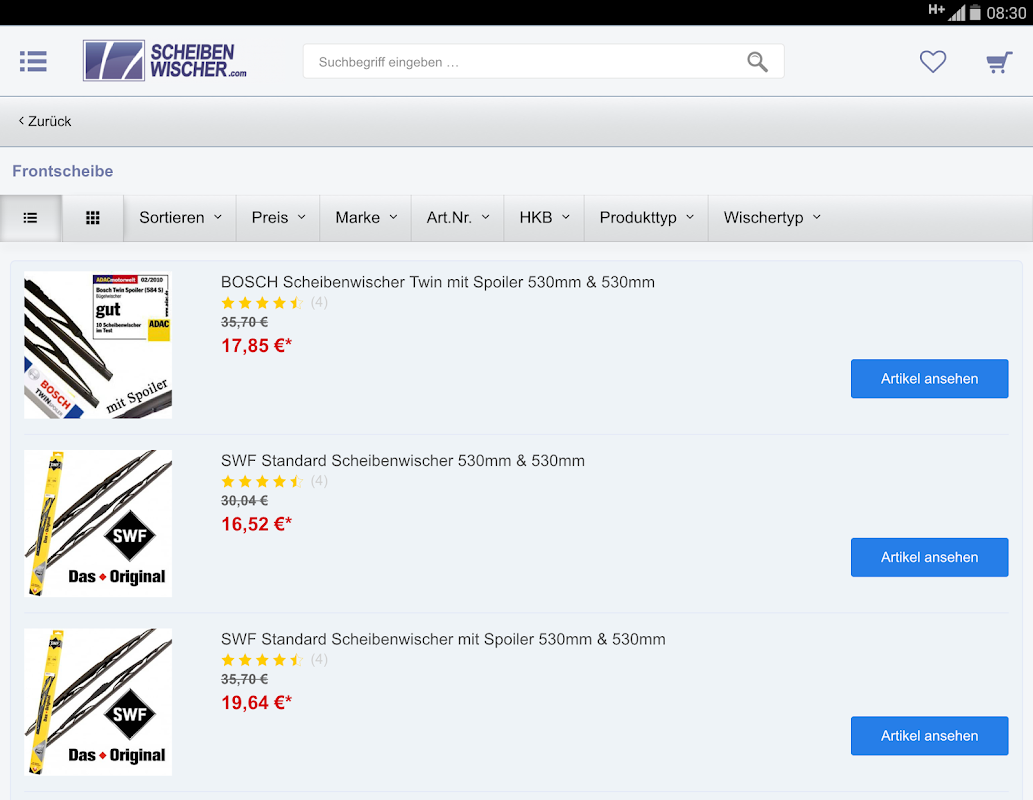Viewport: 1033px width, 800px height.
Task: Click the star rating of the BOSCH wiper
Action: [262, 302]
